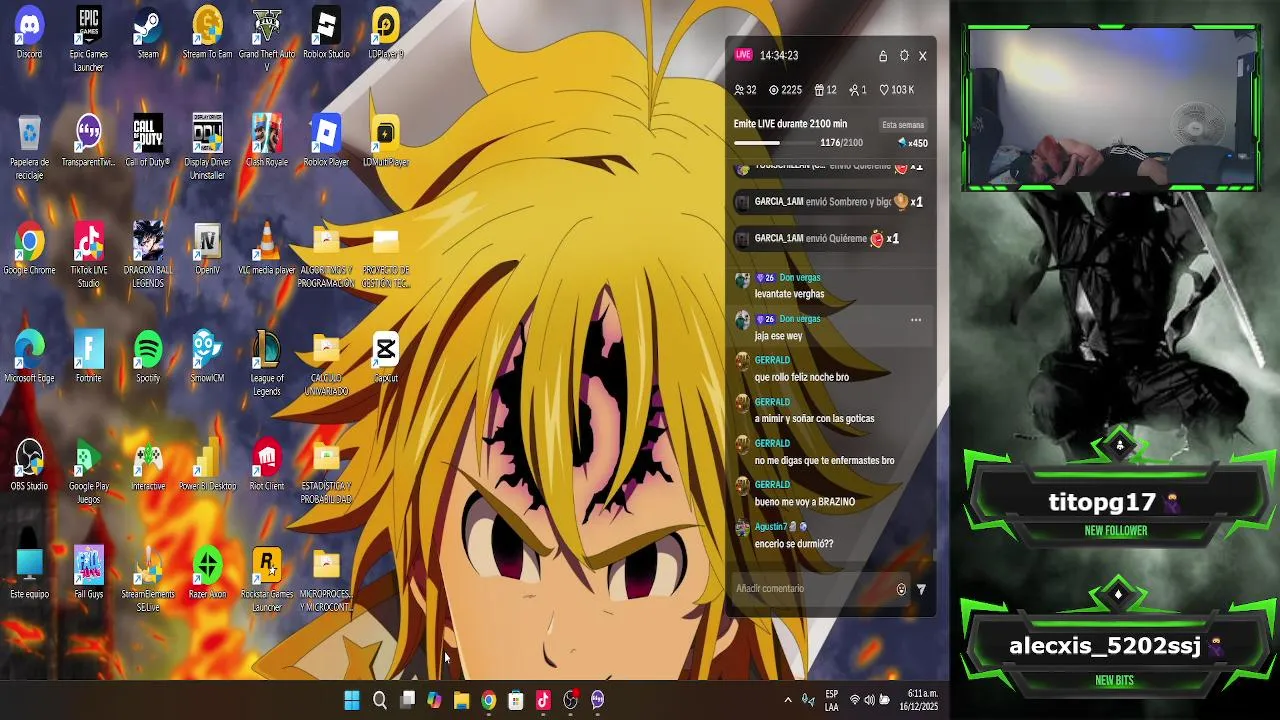1280x720 pixels.
Task: Switch to OBS Studio in taskbar
Action: coord(570,700)
